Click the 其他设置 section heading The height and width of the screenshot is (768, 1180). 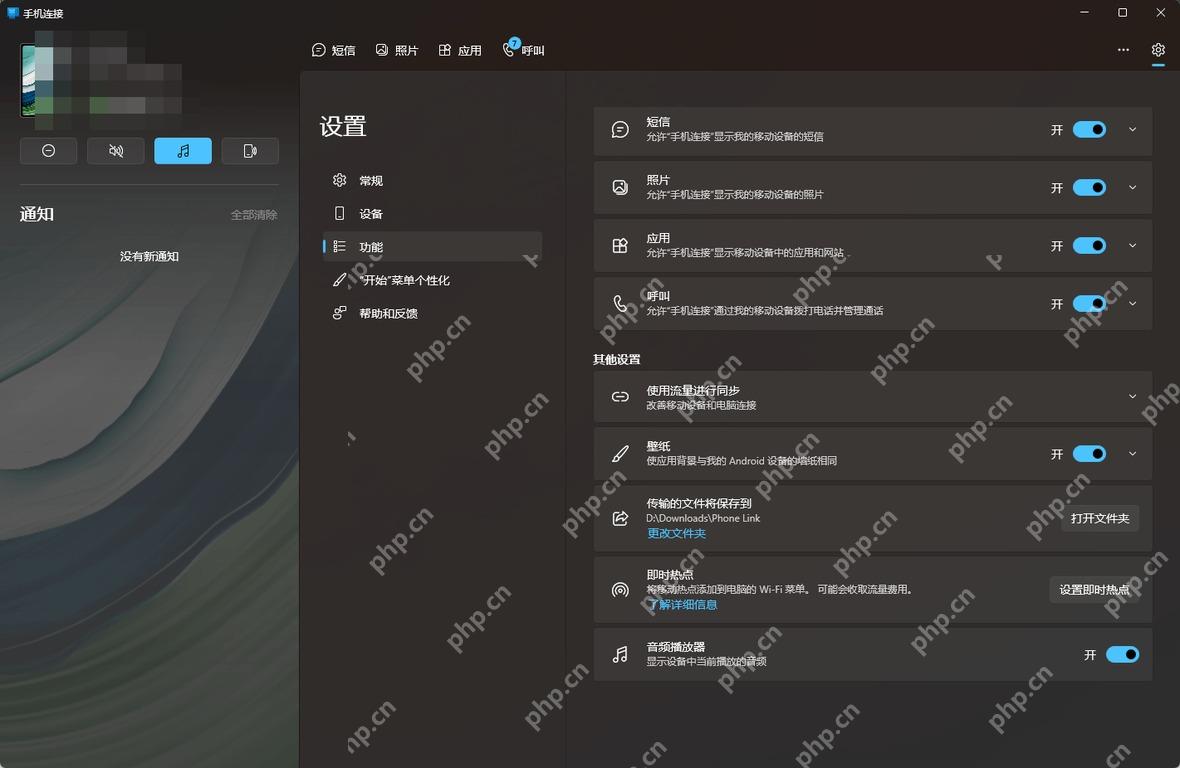(x=616, y=360)
